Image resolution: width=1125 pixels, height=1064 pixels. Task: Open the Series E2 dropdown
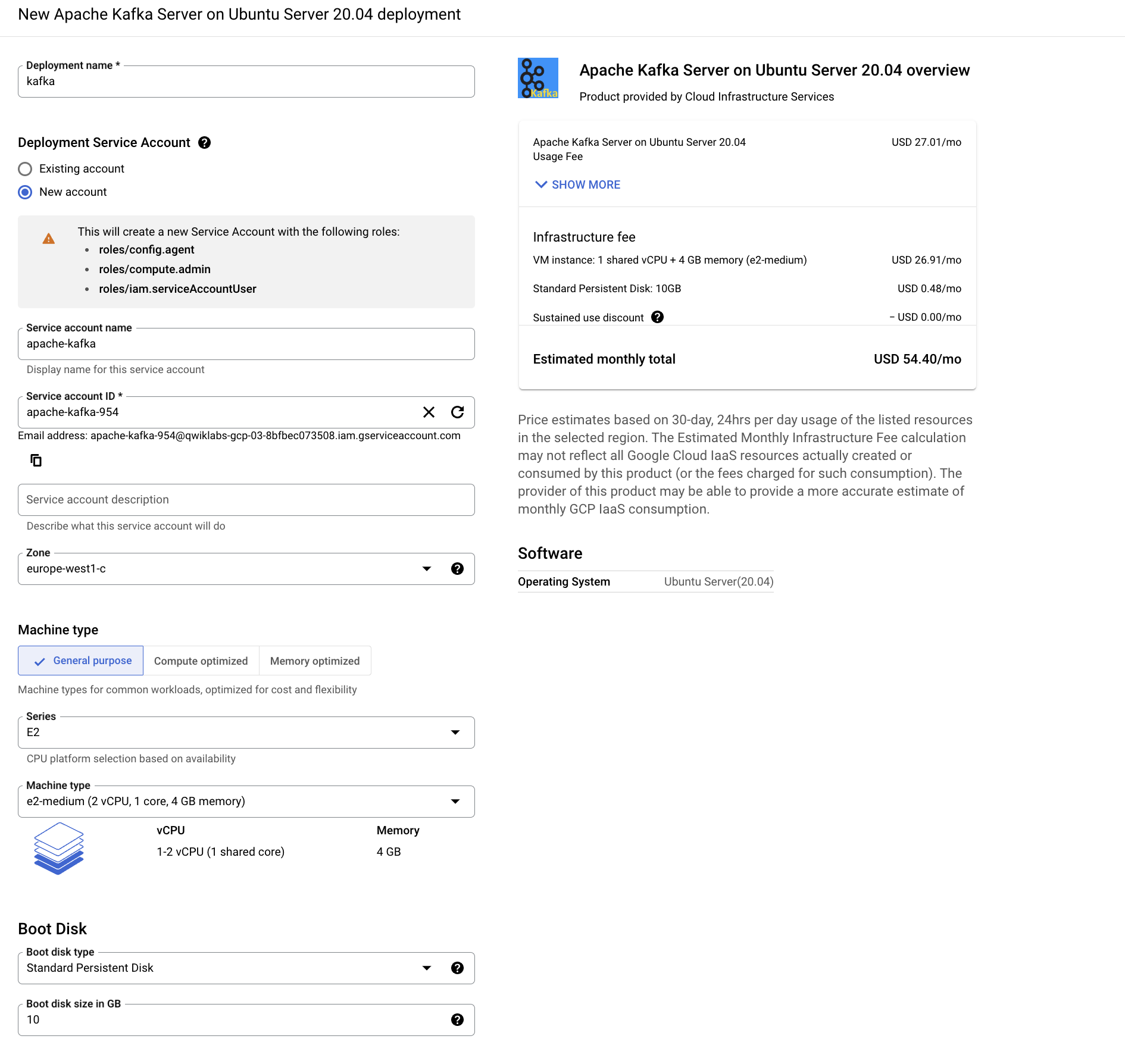[x=246, y=733]
